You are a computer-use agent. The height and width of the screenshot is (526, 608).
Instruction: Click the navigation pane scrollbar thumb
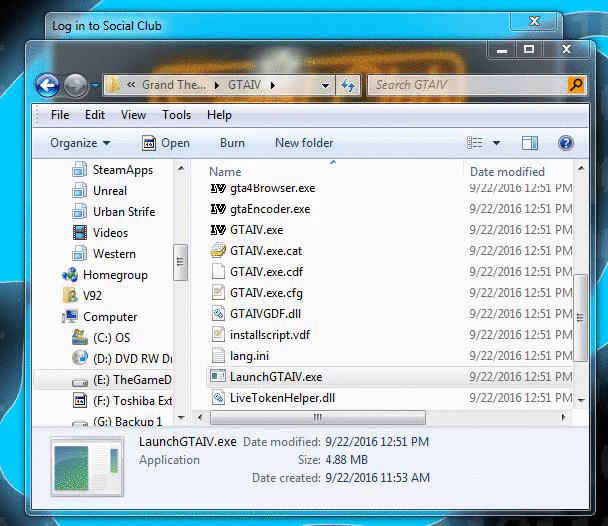pos(180,262)
